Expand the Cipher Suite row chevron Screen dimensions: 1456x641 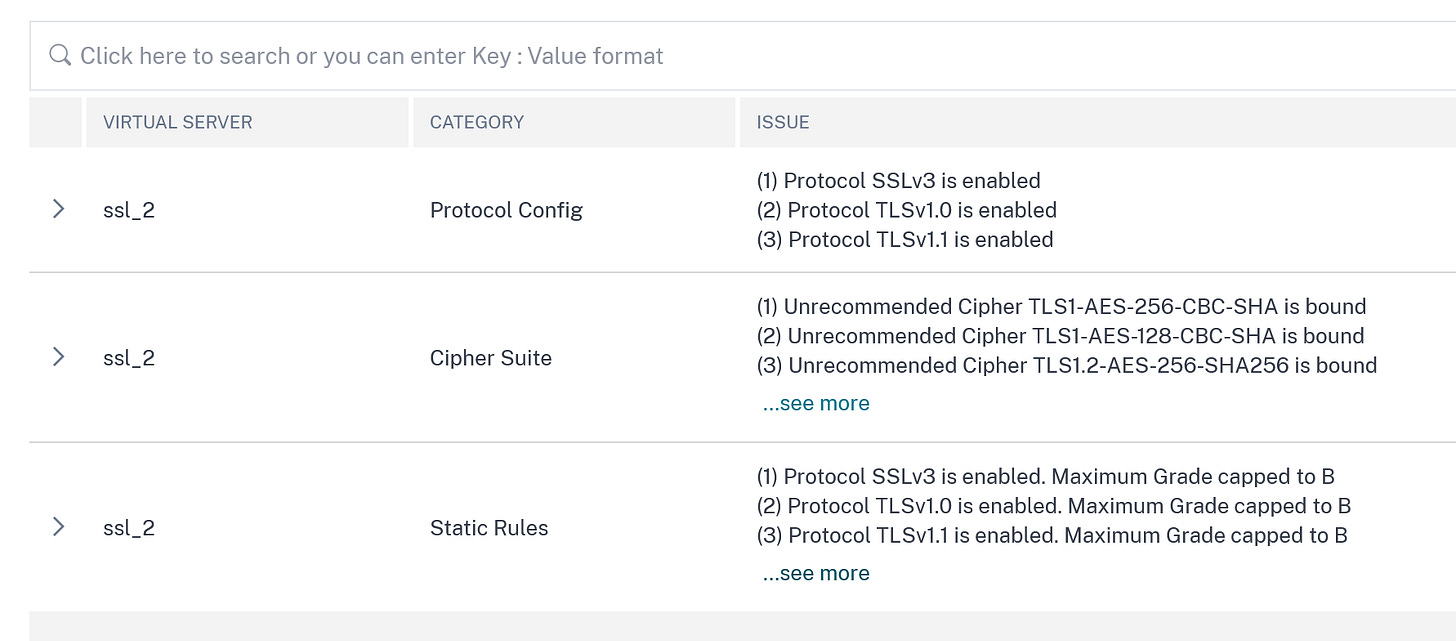(x=58, y=357)
